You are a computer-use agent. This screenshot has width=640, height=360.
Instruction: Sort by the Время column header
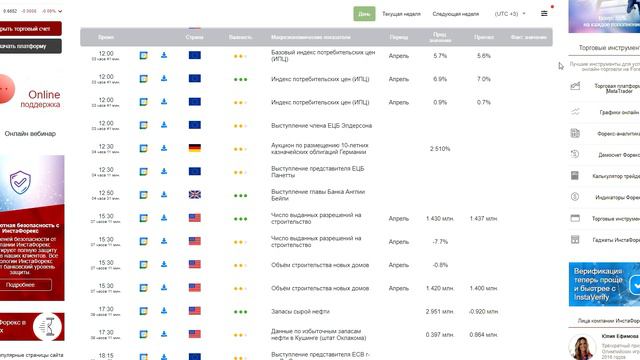click(x=106, y=37)
